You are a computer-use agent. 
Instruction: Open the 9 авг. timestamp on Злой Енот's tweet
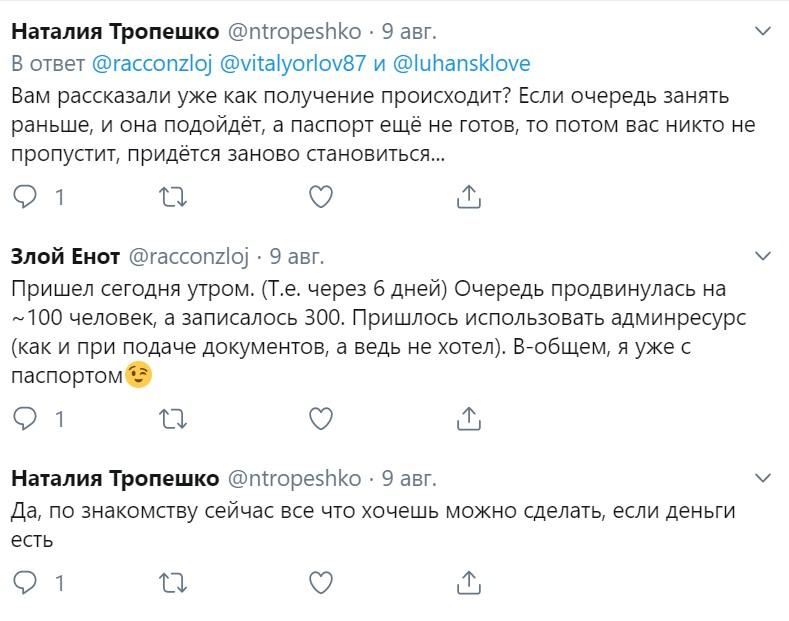pyautogui.click(x=297, y=255)
